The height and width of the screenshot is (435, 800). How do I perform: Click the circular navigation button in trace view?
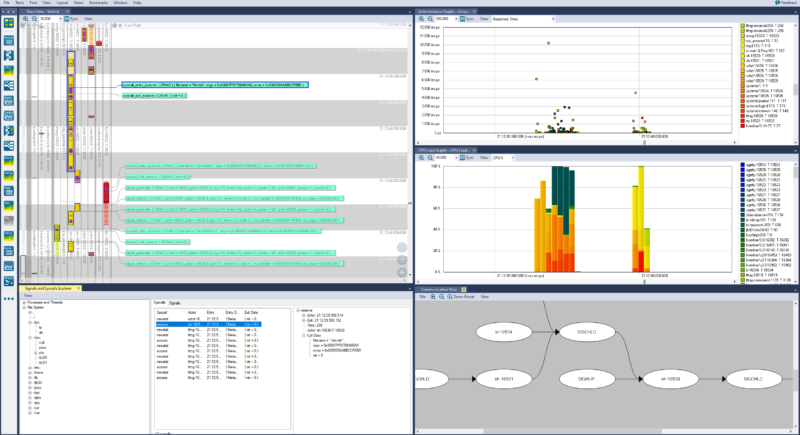click(x=400, y=247)
